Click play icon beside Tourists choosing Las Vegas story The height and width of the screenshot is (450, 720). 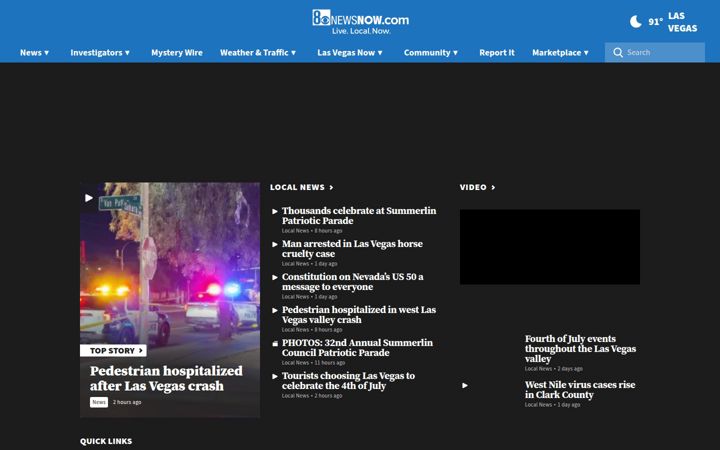(x=275, y=377)
